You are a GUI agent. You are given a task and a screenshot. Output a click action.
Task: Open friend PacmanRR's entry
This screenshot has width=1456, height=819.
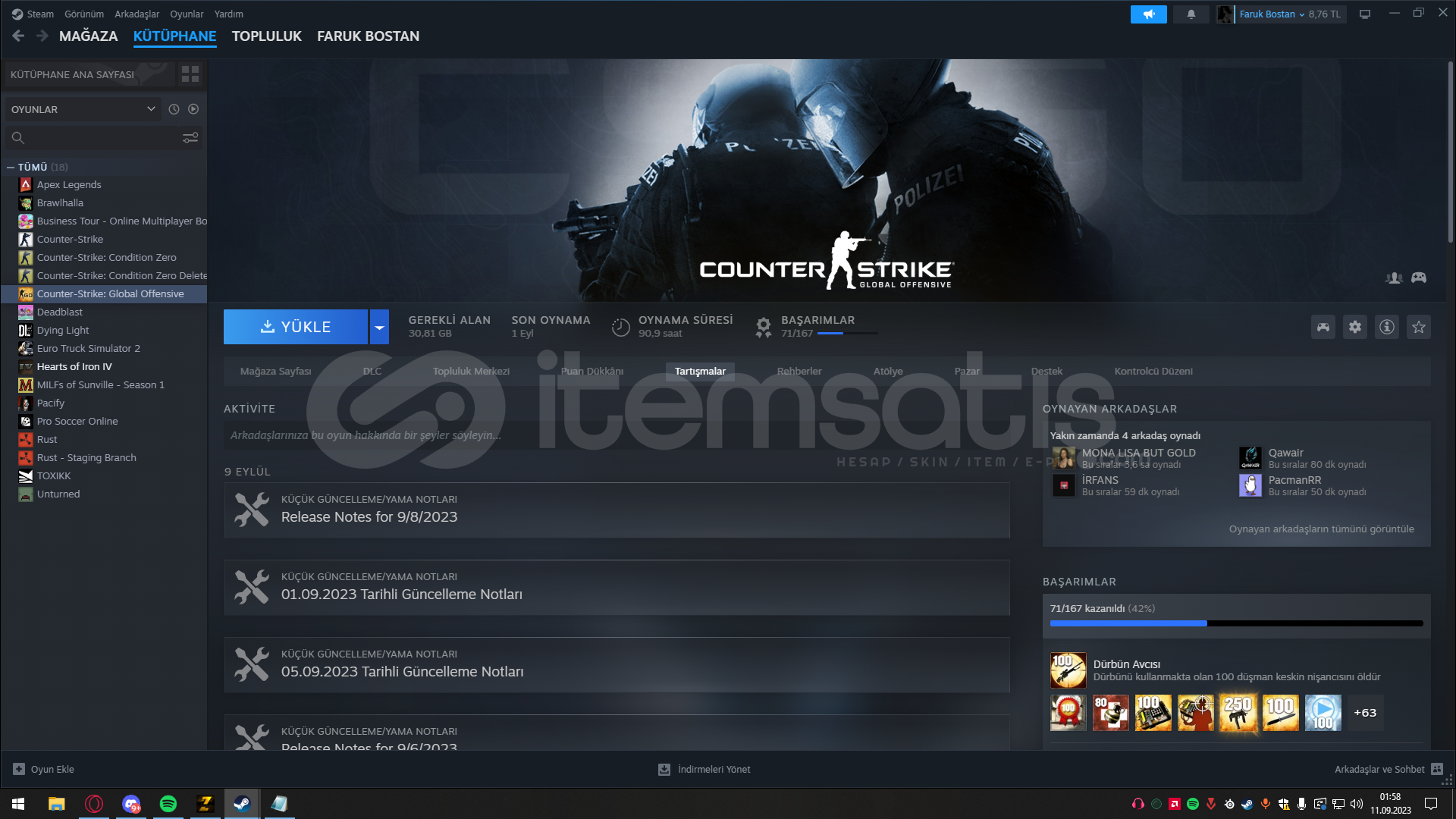1304,485
